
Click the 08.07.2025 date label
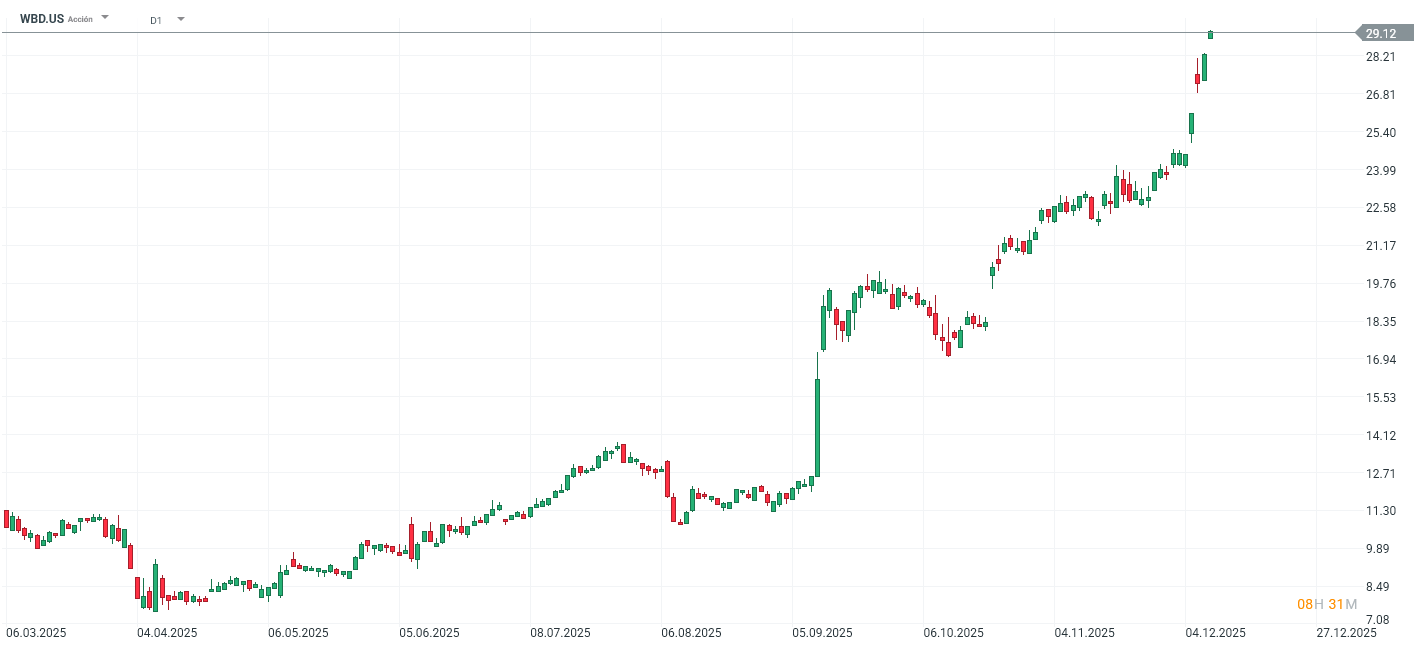[560, 633]
